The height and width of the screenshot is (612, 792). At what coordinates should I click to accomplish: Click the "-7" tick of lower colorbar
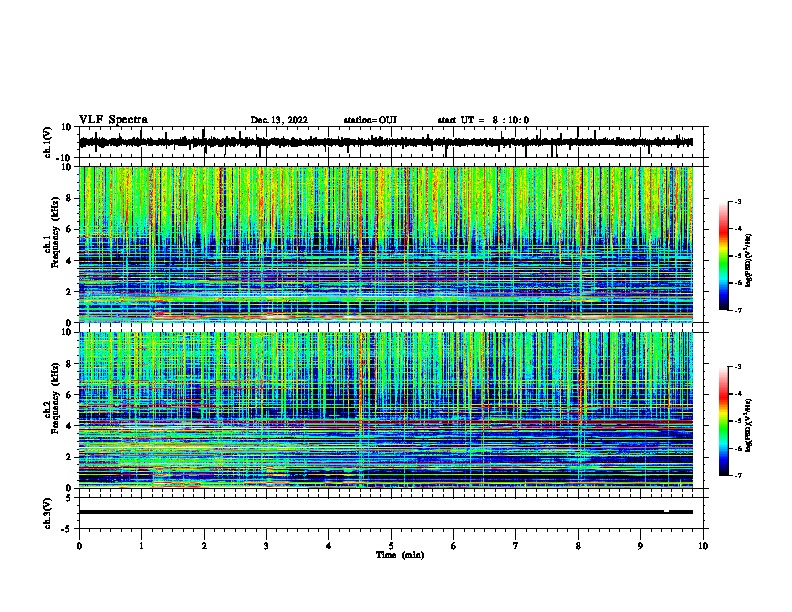[x=737, y=475]
